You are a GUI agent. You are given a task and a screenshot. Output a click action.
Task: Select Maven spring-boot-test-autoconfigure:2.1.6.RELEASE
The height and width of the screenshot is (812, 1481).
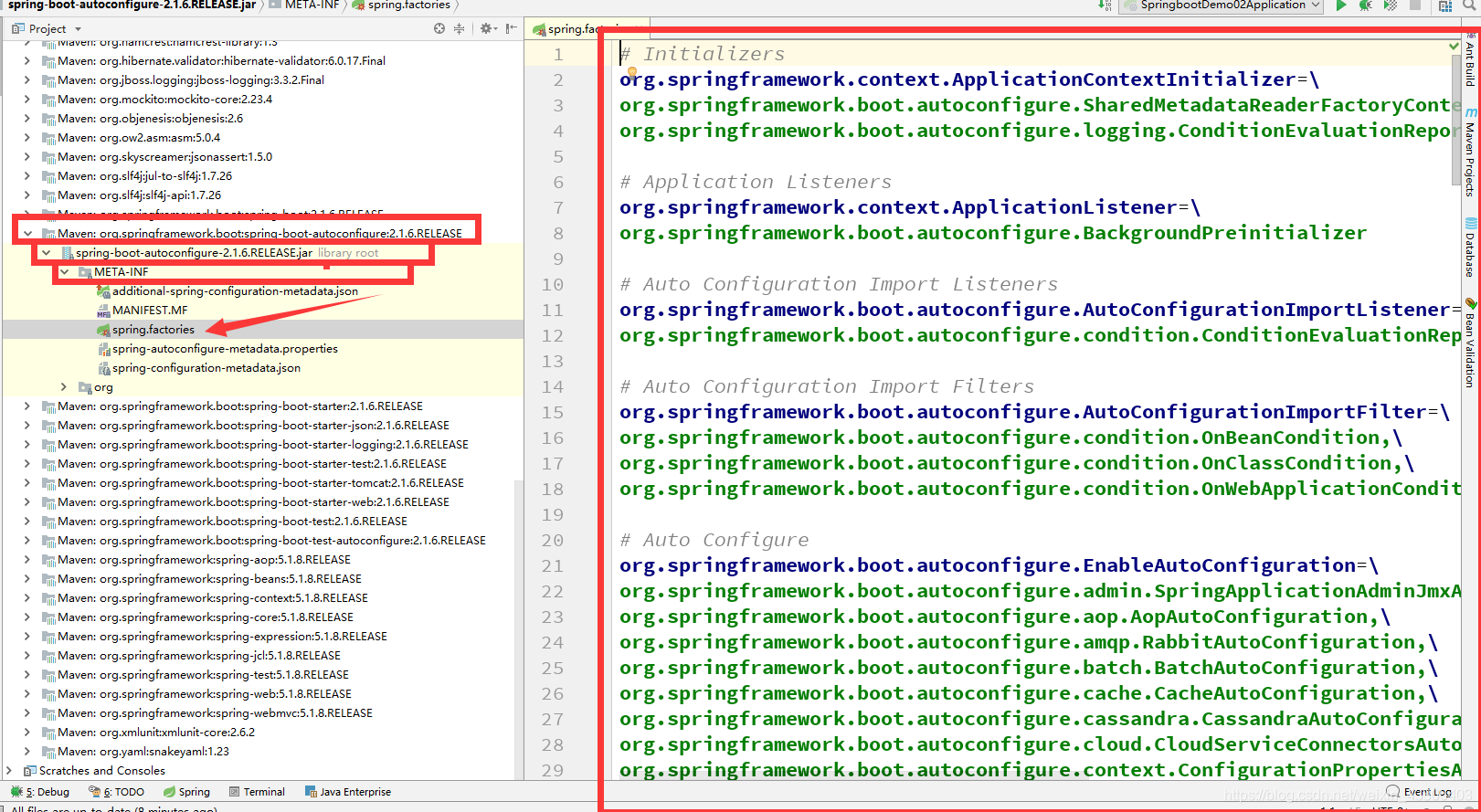coord(271,541)
